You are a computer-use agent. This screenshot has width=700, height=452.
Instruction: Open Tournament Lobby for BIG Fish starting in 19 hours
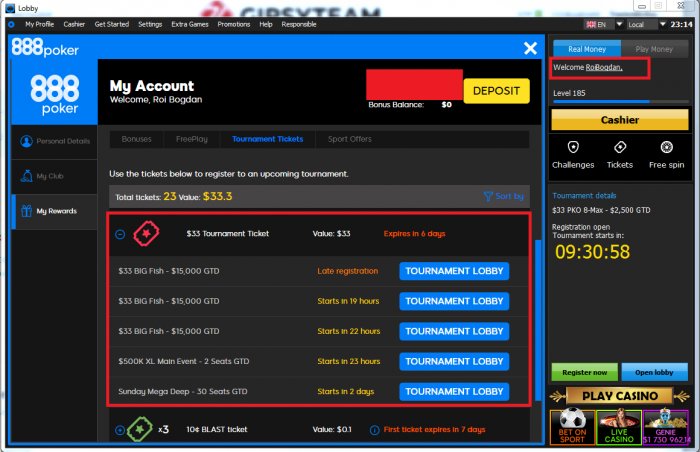(x=454, y=301)
